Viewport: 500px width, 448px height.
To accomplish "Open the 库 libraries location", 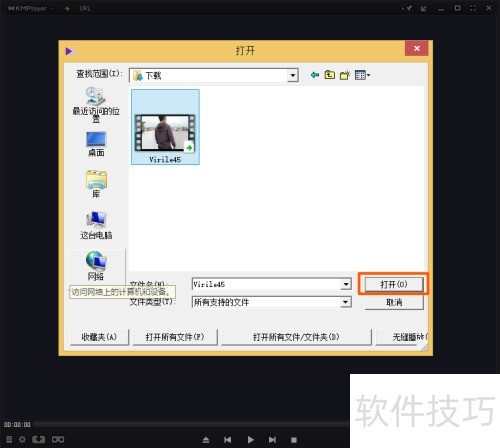I will 96,184.
